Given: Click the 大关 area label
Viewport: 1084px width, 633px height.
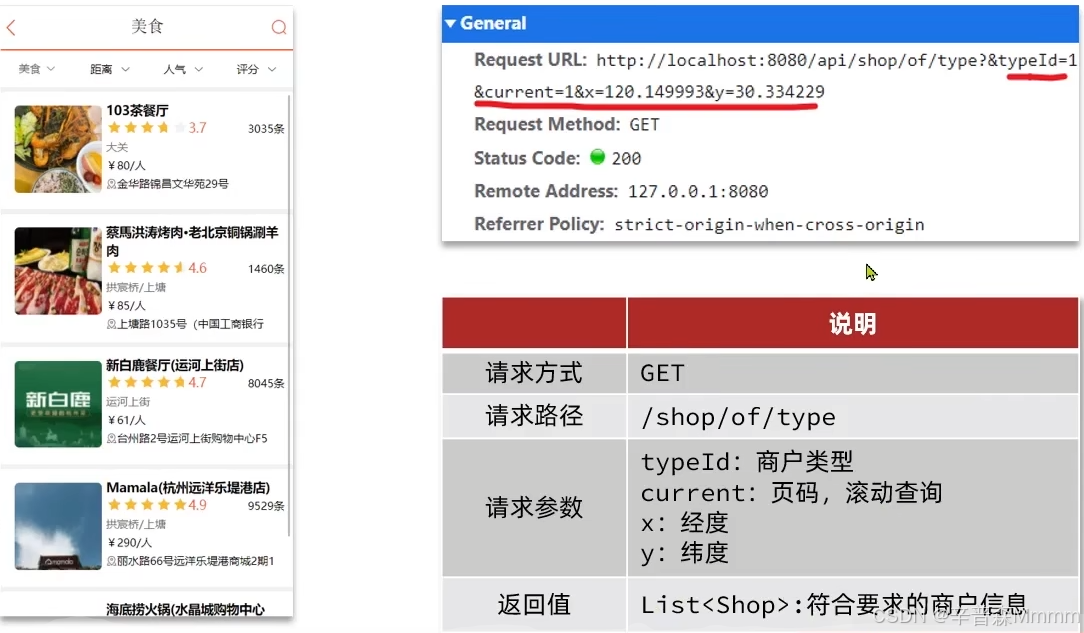Looking at the screenshot, I should click(117, 147).
